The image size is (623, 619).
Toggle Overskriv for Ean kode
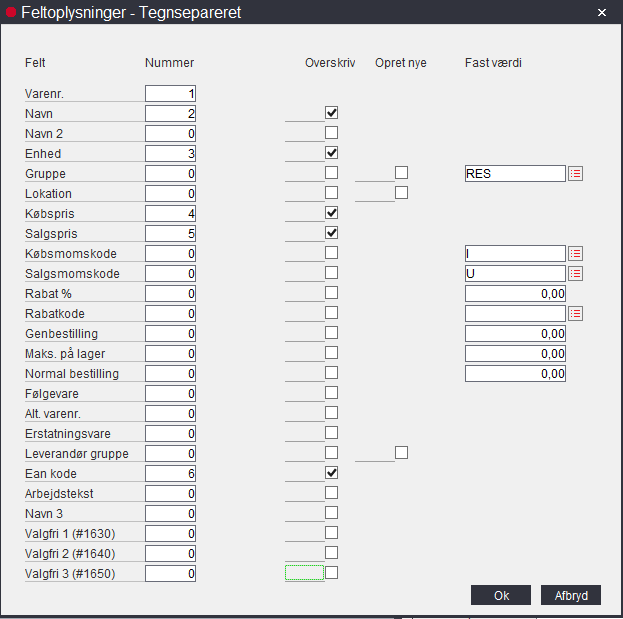point(331,473)
